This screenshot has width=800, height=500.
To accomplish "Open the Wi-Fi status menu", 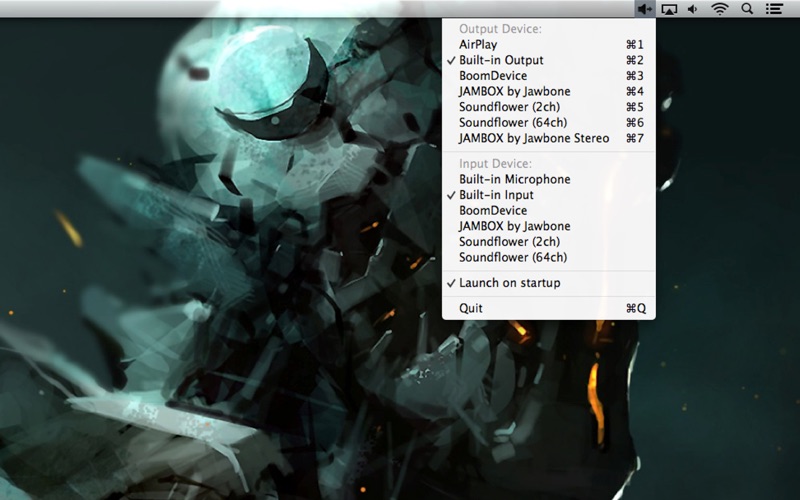I will [720, 9].
